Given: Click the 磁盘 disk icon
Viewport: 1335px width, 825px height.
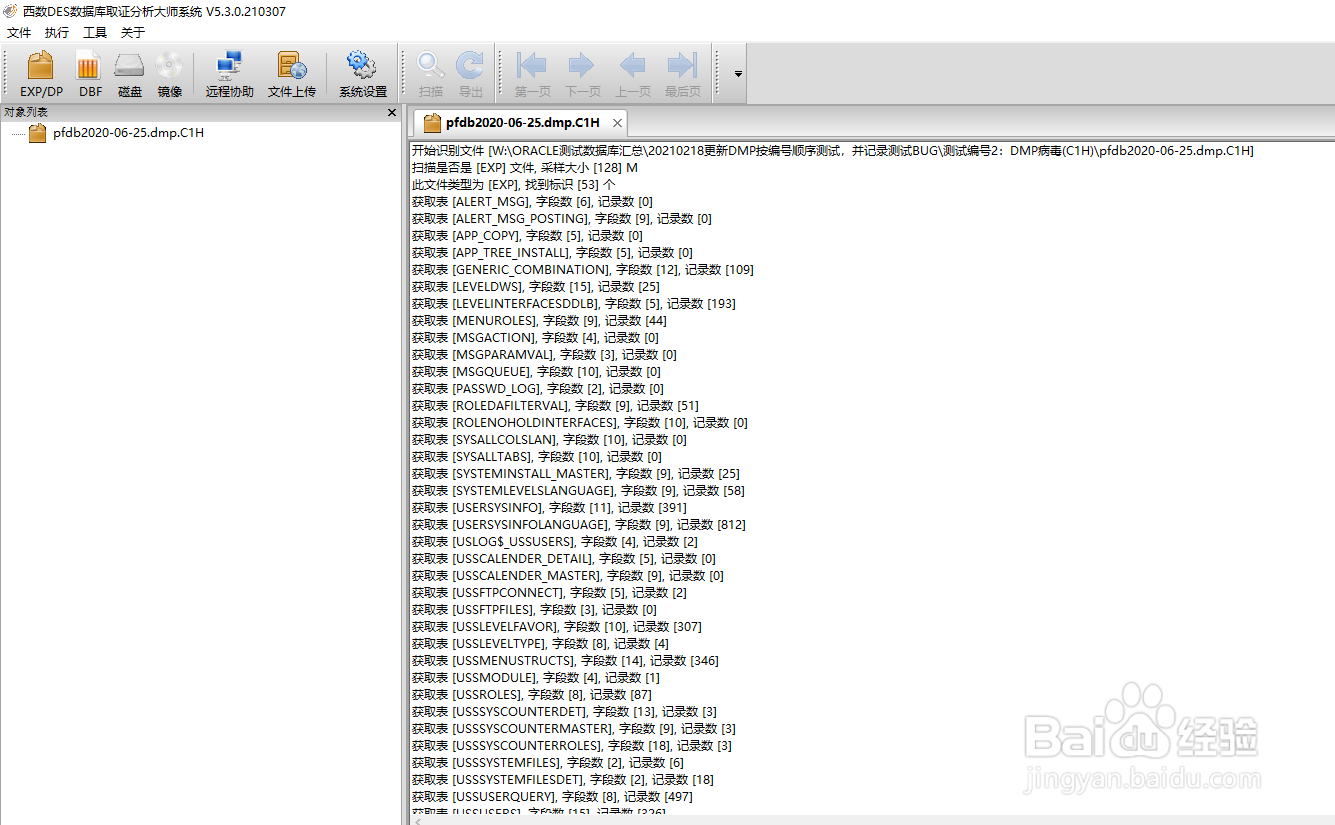Looking at the screenshot, I should point(130,74).
